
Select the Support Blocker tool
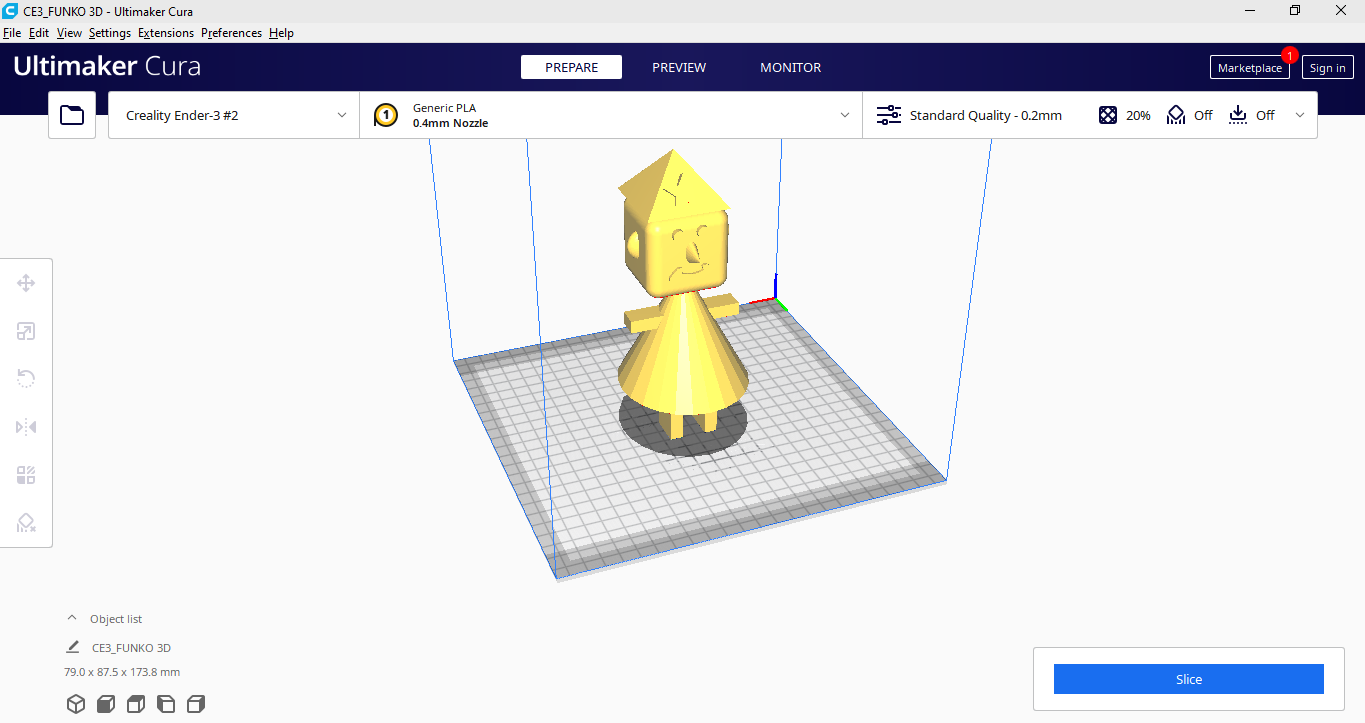(26, 523)
